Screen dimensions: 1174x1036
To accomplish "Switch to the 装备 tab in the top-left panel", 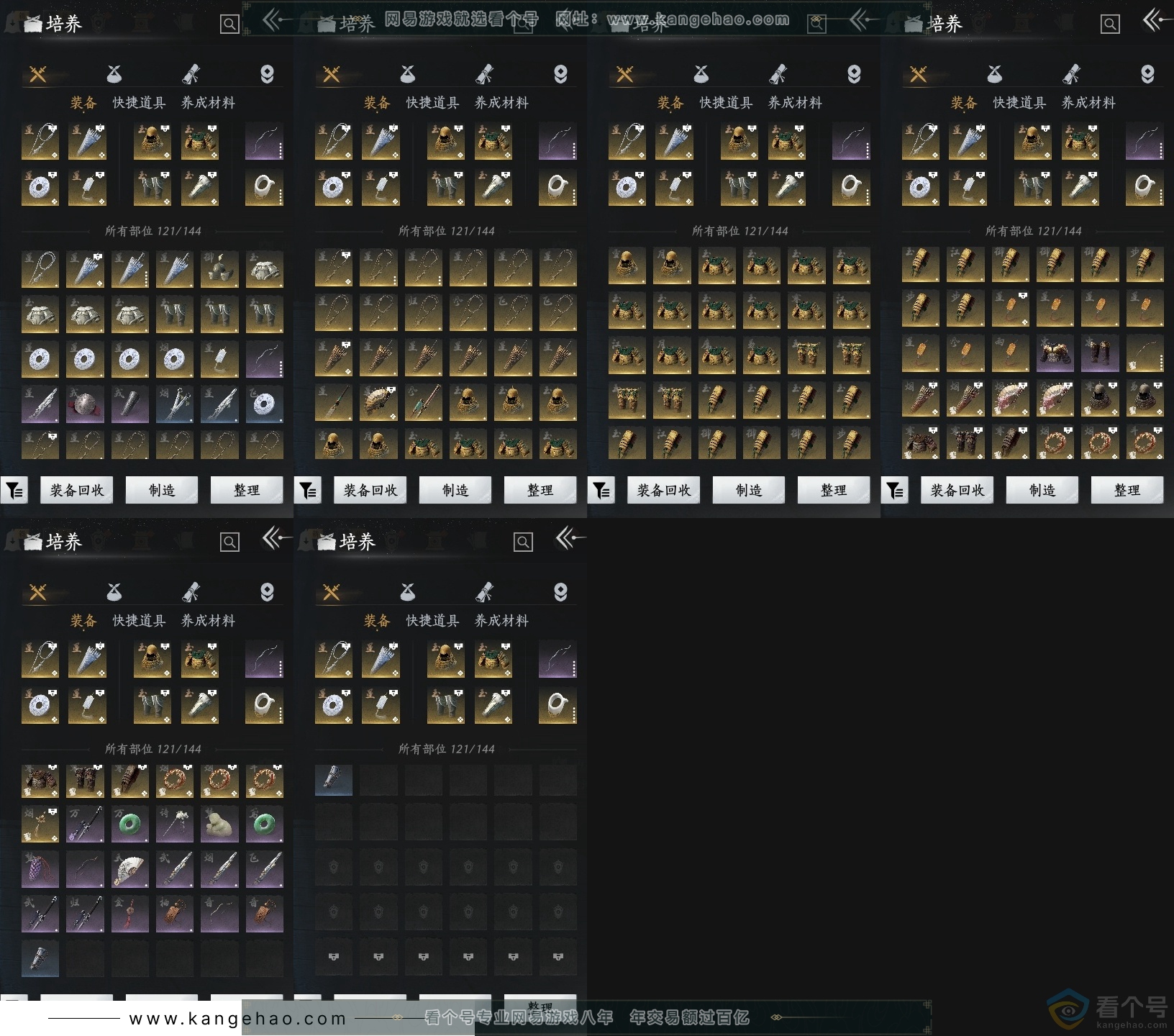I will (83, 103).
